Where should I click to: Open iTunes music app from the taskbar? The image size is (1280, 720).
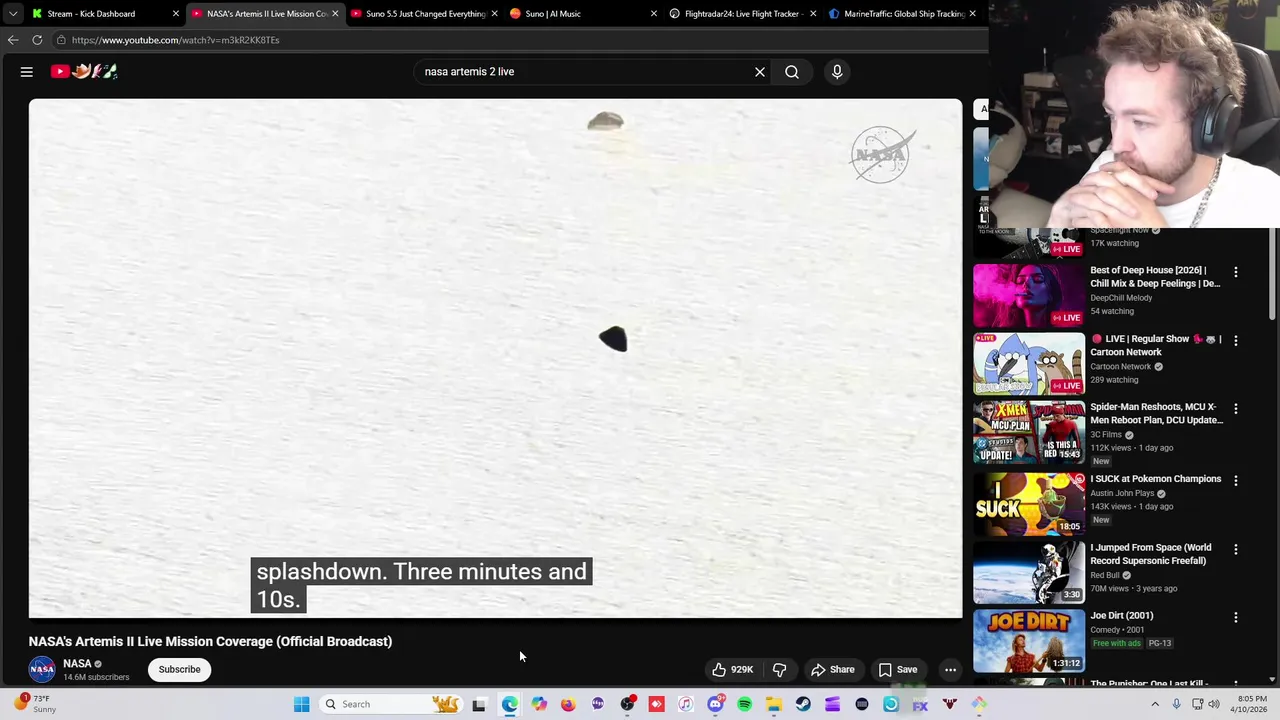tap(685, 704)
